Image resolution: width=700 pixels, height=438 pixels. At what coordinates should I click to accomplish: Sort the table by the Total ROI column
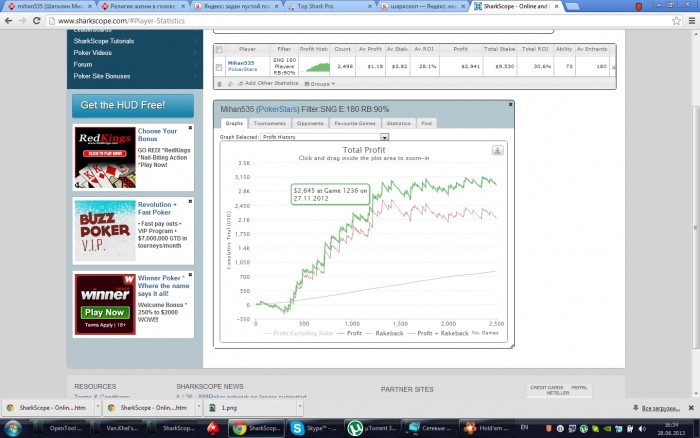pos(535,49)
